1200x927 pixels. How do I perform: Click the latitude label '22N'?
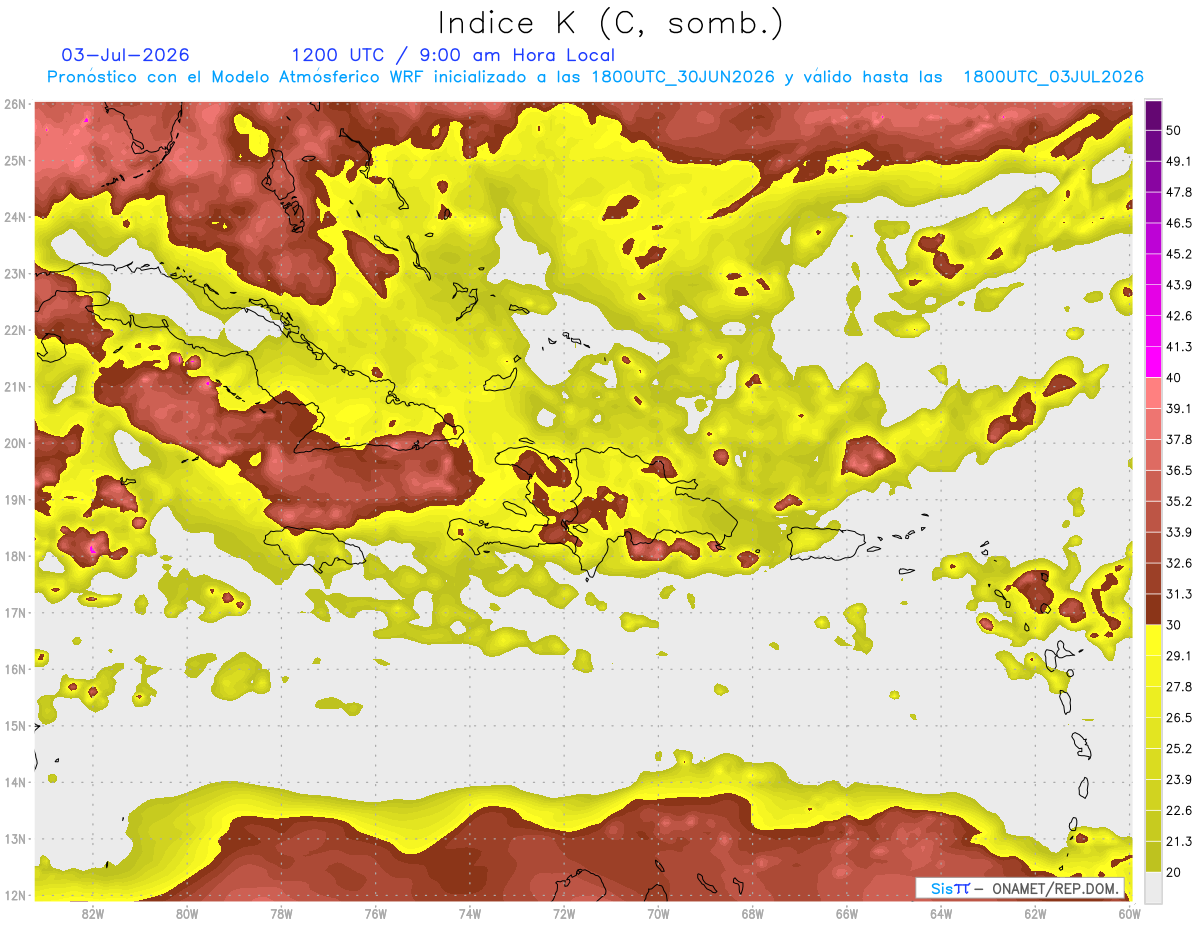15,330
